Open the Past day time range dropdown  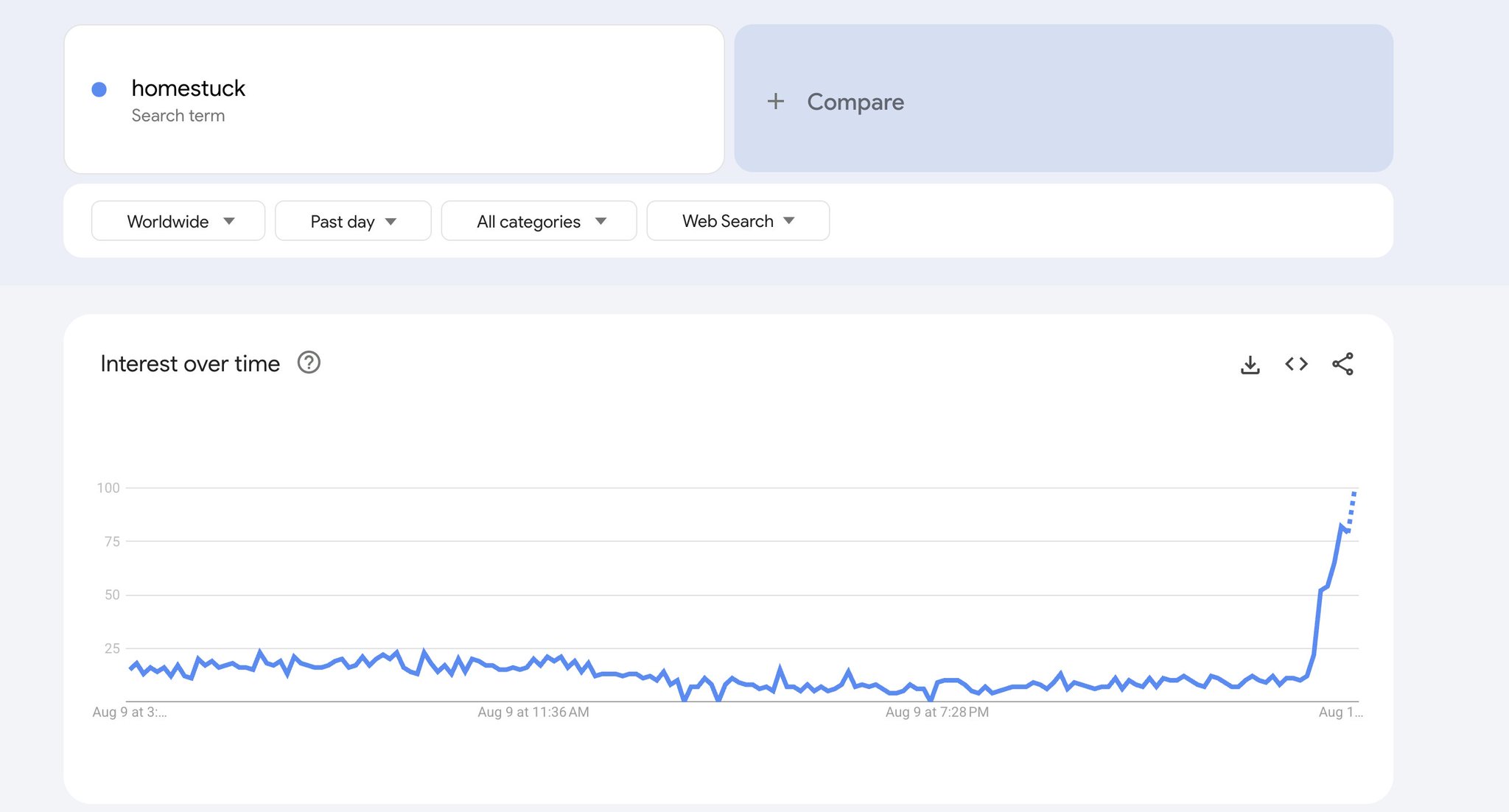coord(353,221)
